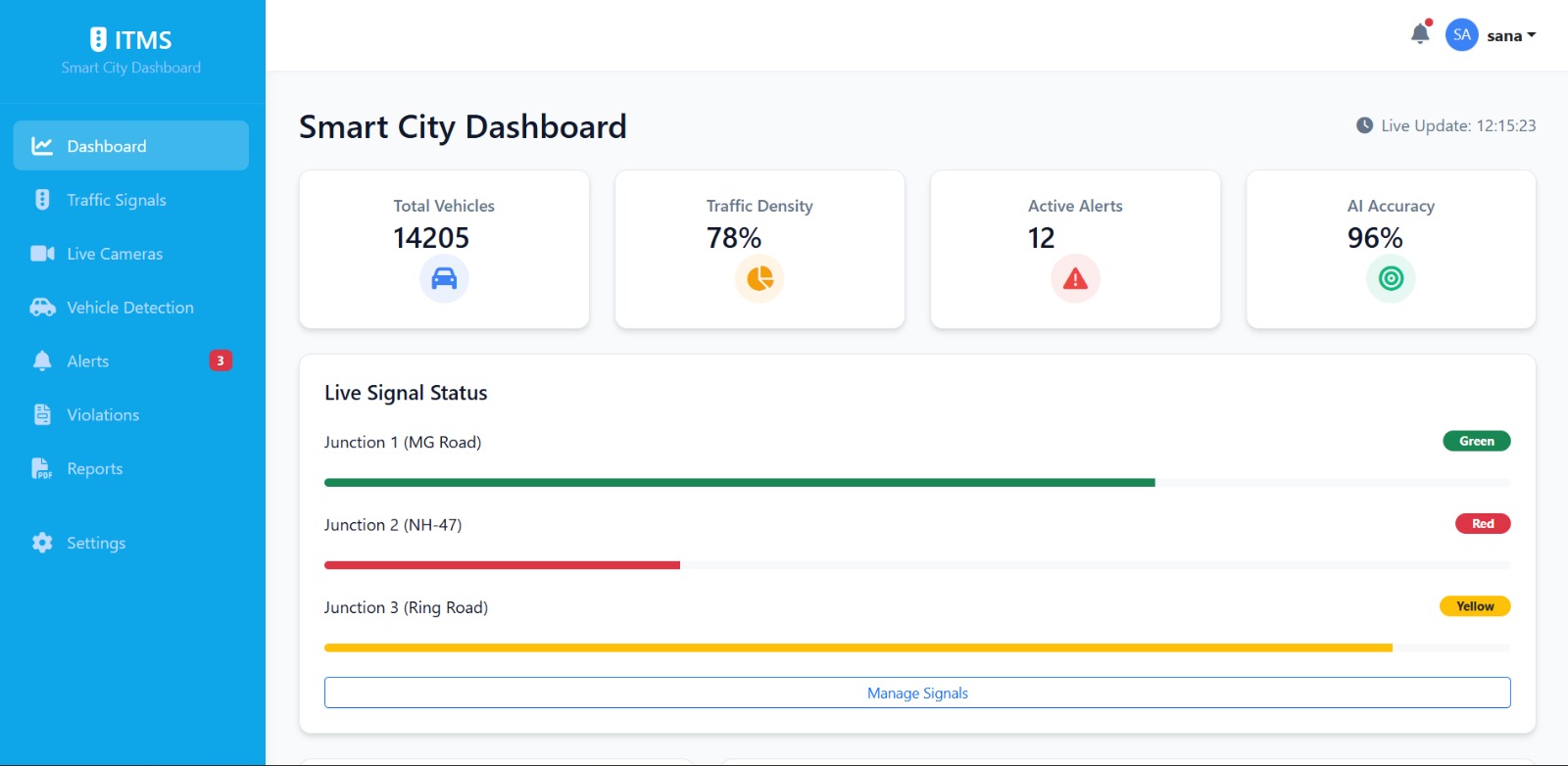
Task: Click the Active Alerts value 12
Action: tap(1042, 238)
